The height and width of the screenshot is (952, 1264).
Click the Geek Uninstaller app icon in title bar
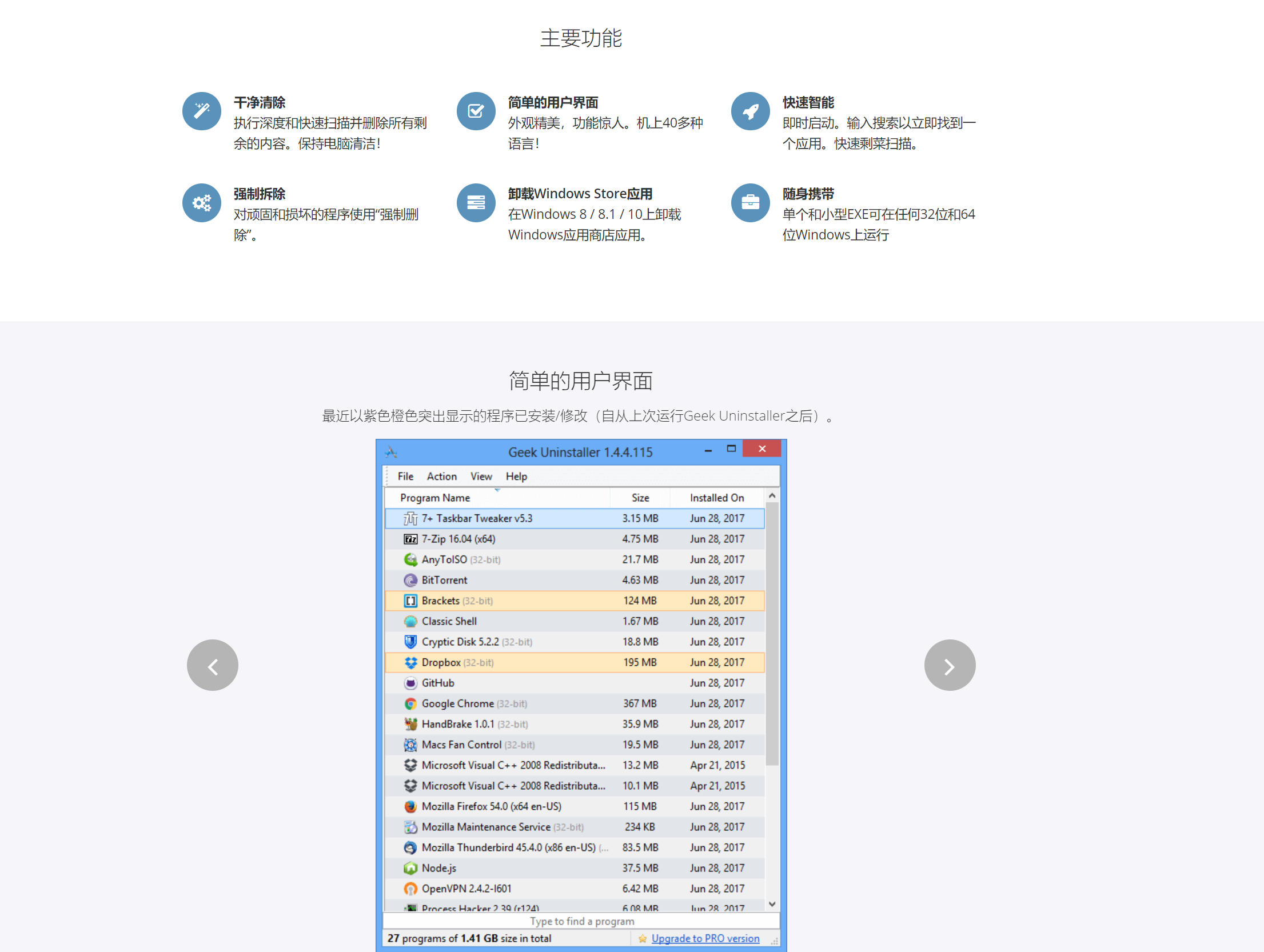point(391,452)
